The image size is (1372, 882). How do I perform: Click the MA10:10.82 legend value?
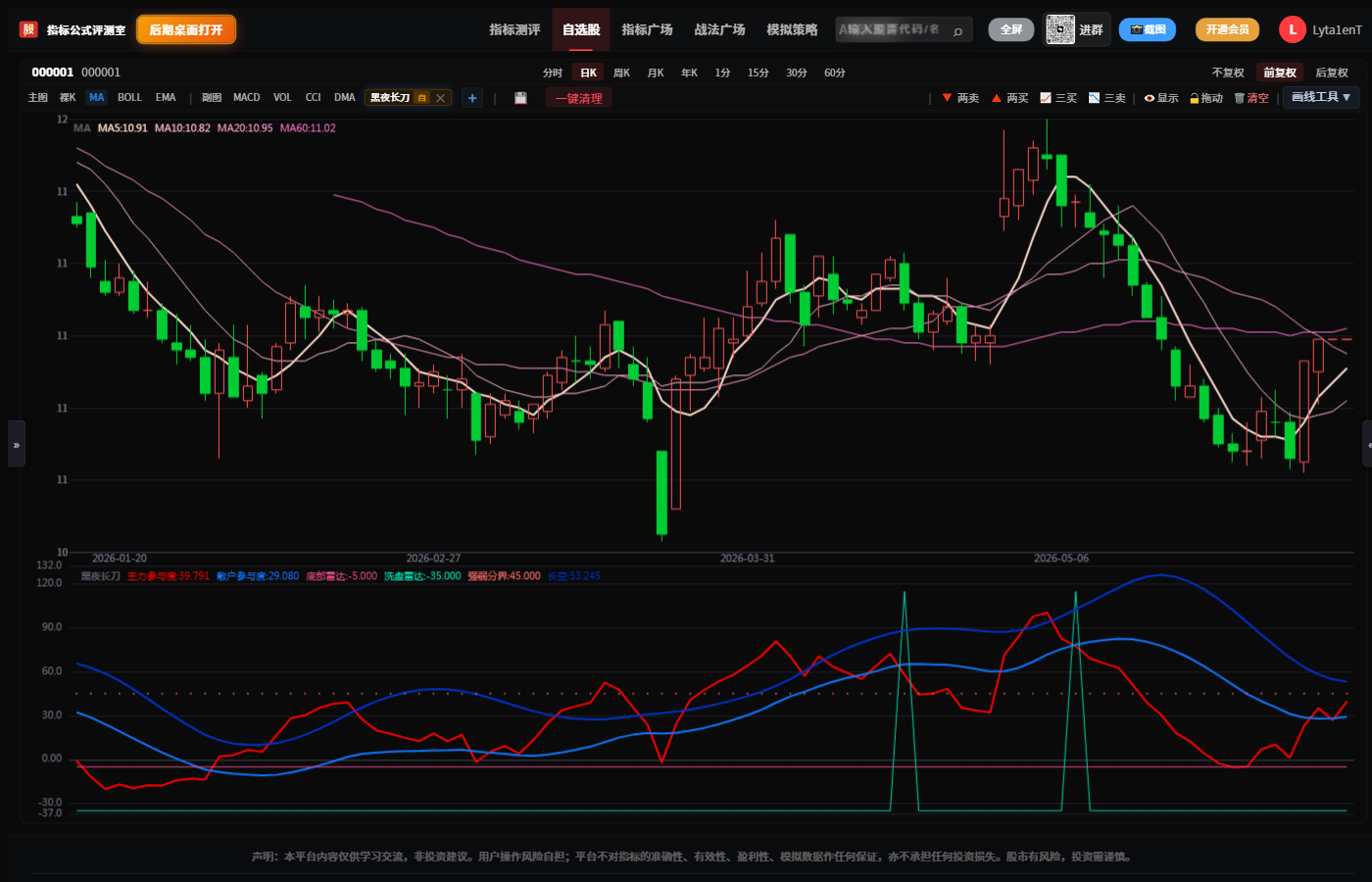pos(182,128)
